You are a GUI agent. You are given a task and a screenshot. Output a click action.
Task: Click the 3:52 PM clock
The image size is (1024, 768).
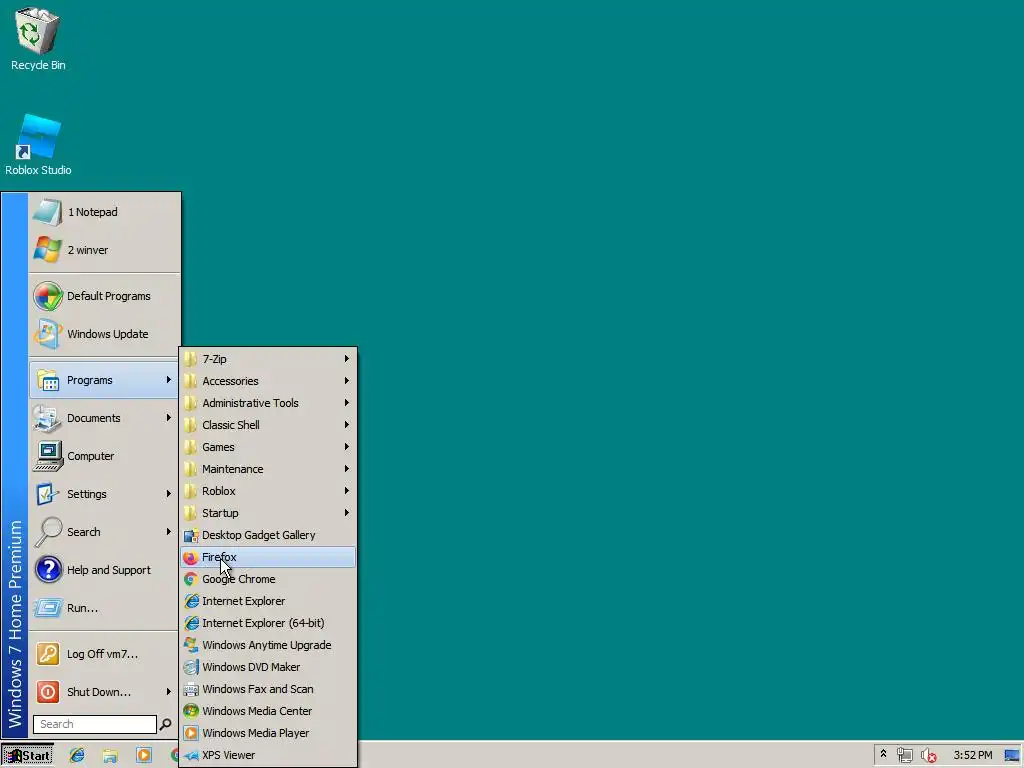click(x=972, y=756)
